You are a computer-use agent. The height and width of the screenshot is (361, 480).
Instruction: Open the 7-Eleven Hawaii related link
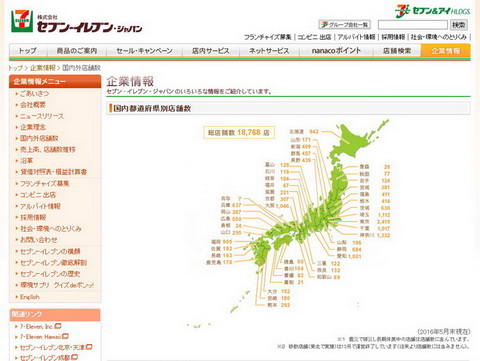(40, 337)
